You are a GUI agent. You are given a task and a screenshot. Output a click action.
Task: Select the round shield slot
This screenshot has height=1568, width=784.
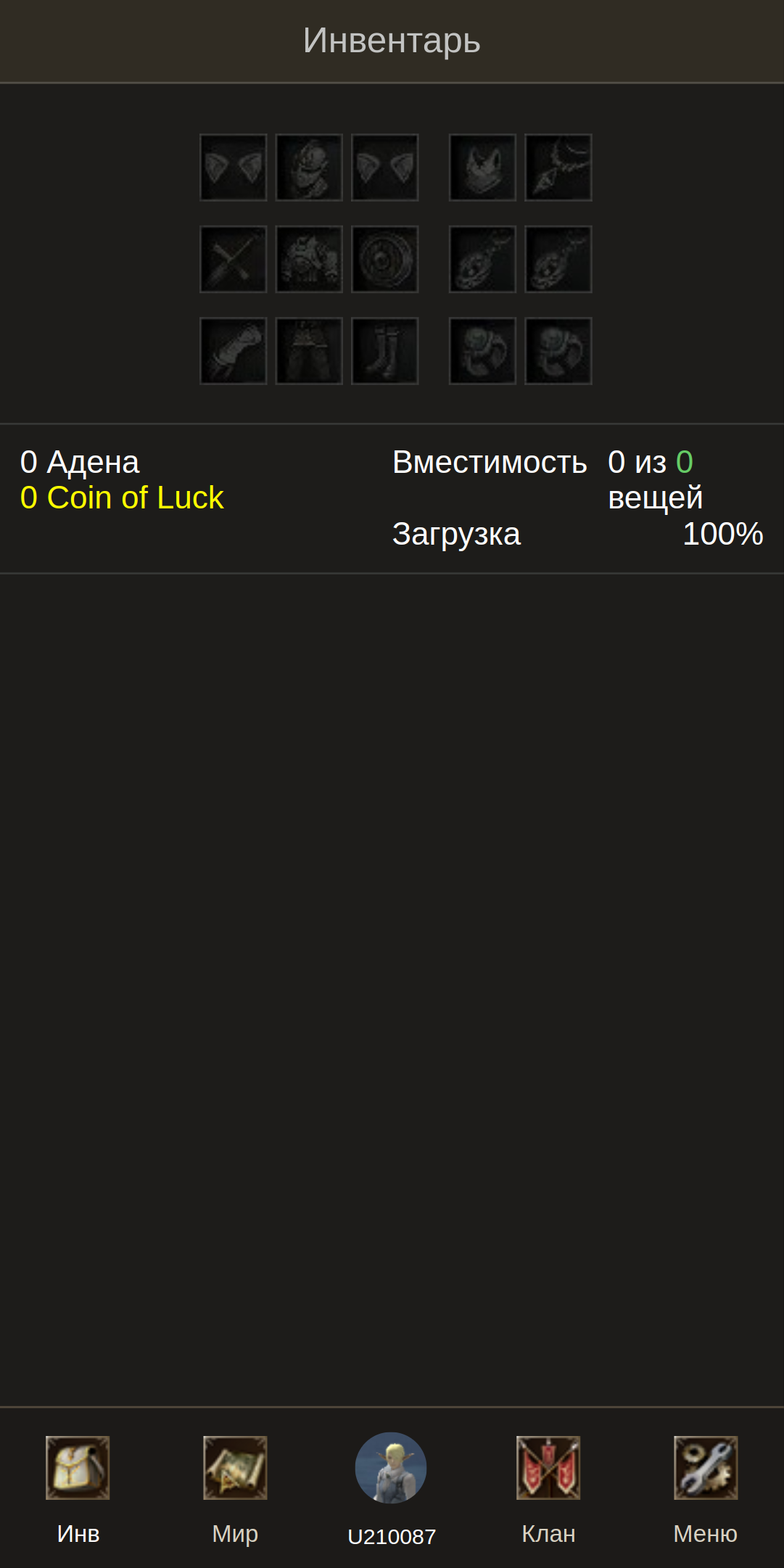(384, 259)
